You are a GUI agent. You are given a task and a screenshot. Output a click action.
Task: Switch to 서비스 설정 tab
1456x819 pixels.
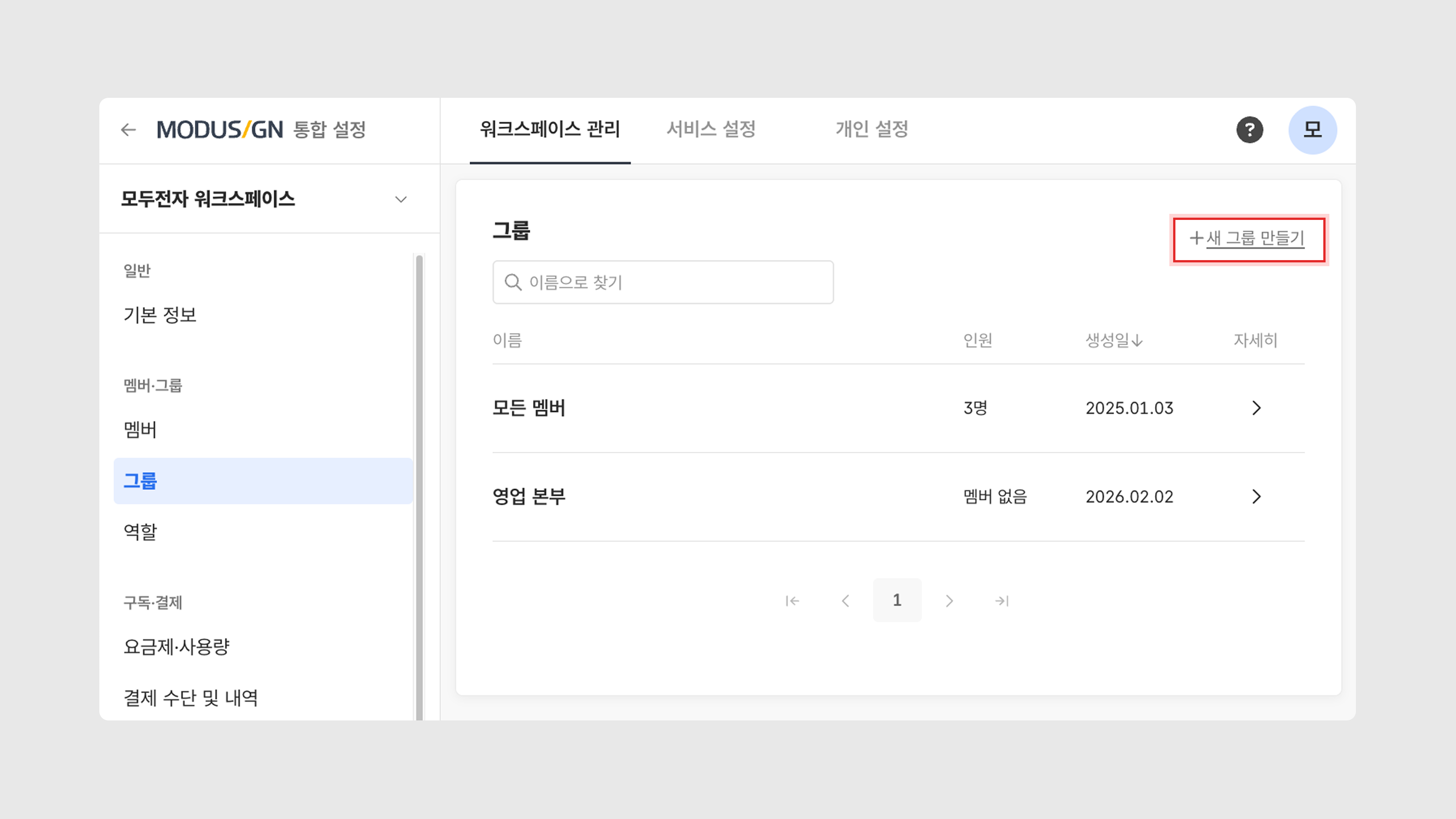(x=711, y=129)
